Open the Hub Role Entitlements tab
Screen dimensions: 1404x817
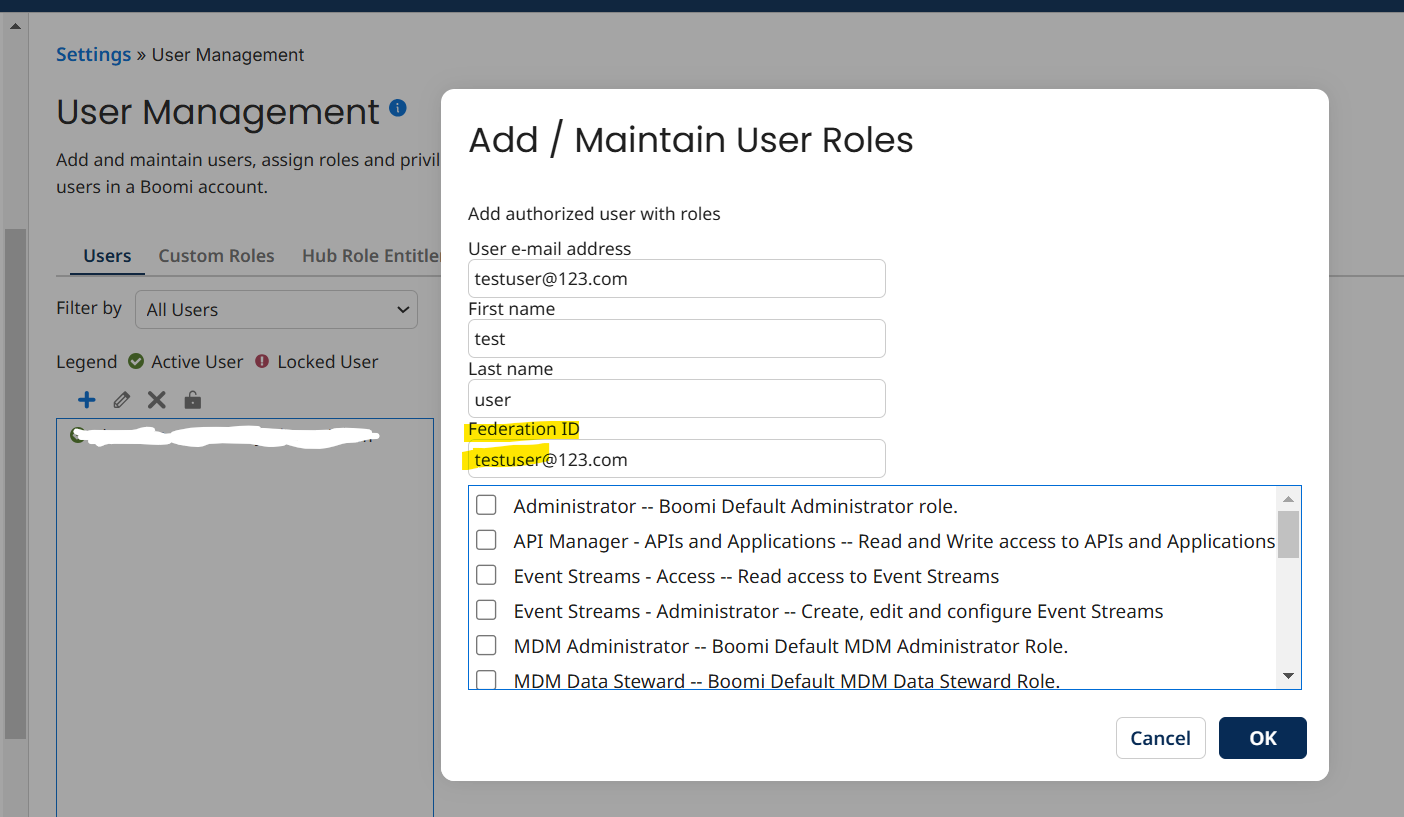pyautogui.click(x=371, y=256)
